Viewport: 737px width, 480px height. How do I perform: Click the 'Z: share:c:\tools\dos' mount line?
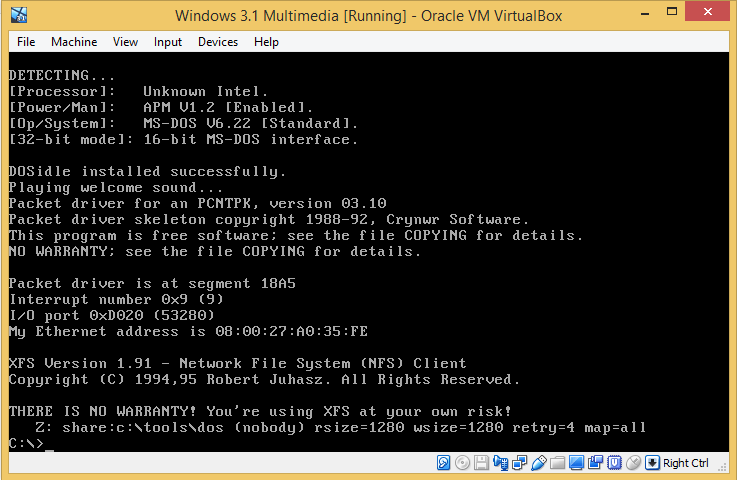[340, 427]
